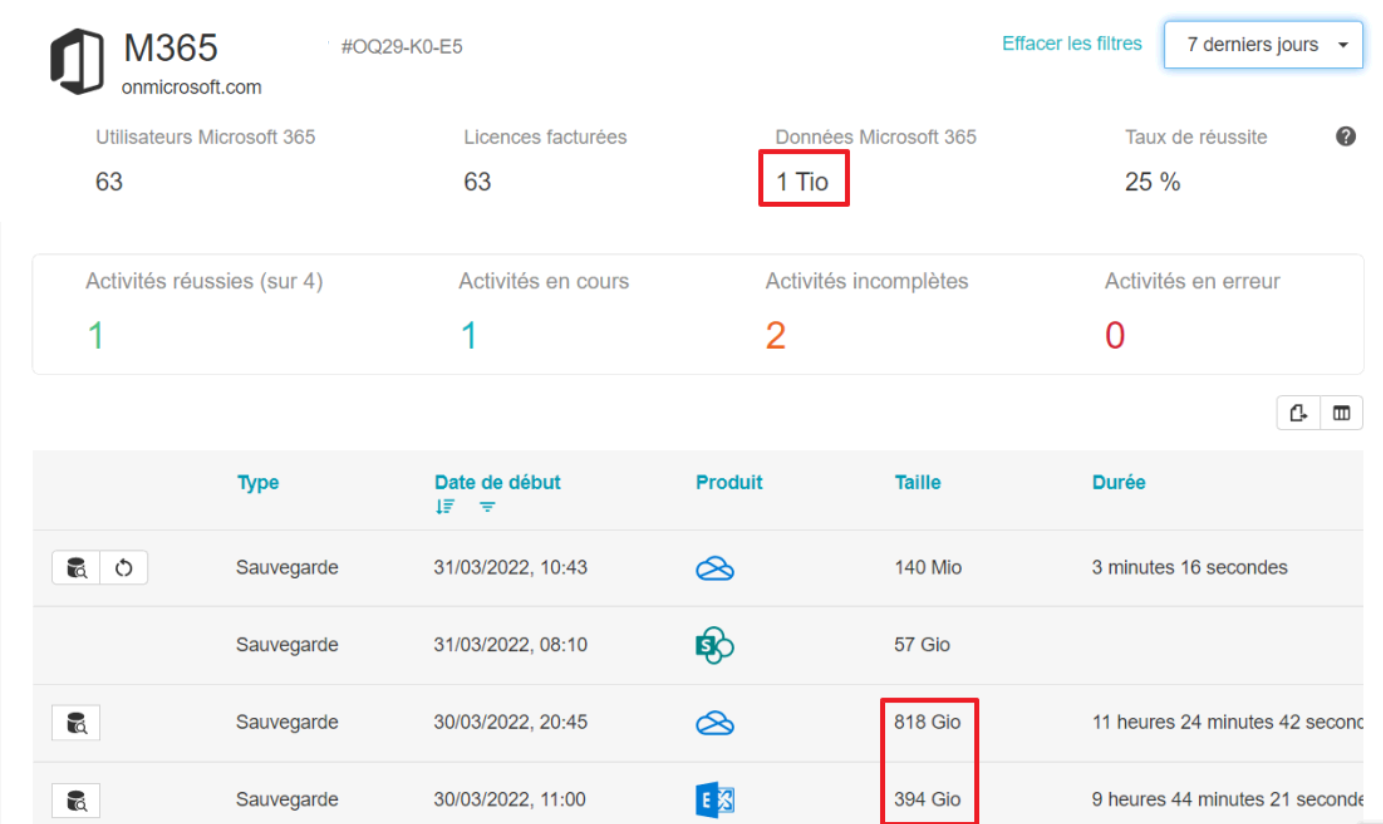1383x824 pixels.
Task: Click the SharePoint icon in the 57 Gio row
Action: 715,645
